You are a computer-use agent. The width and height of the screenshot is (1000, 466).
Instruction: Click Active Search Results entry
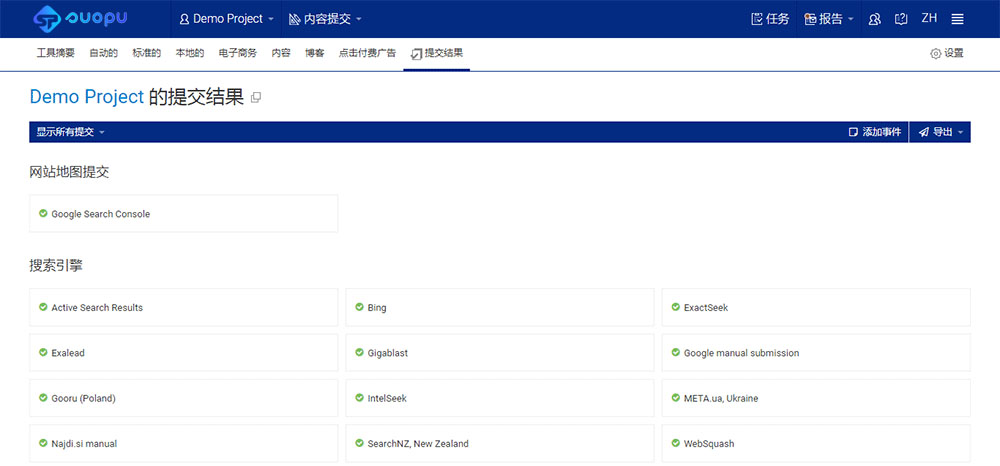[x=184, y=307]
